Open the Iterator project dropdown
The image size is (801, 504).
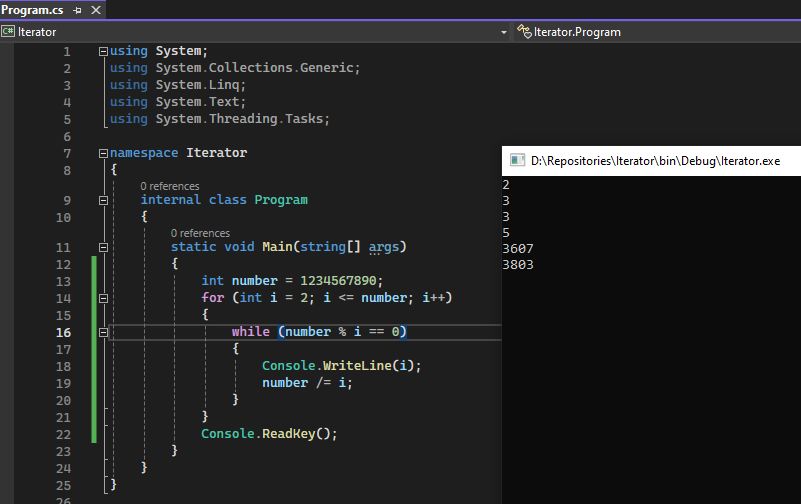coord(504,32)
